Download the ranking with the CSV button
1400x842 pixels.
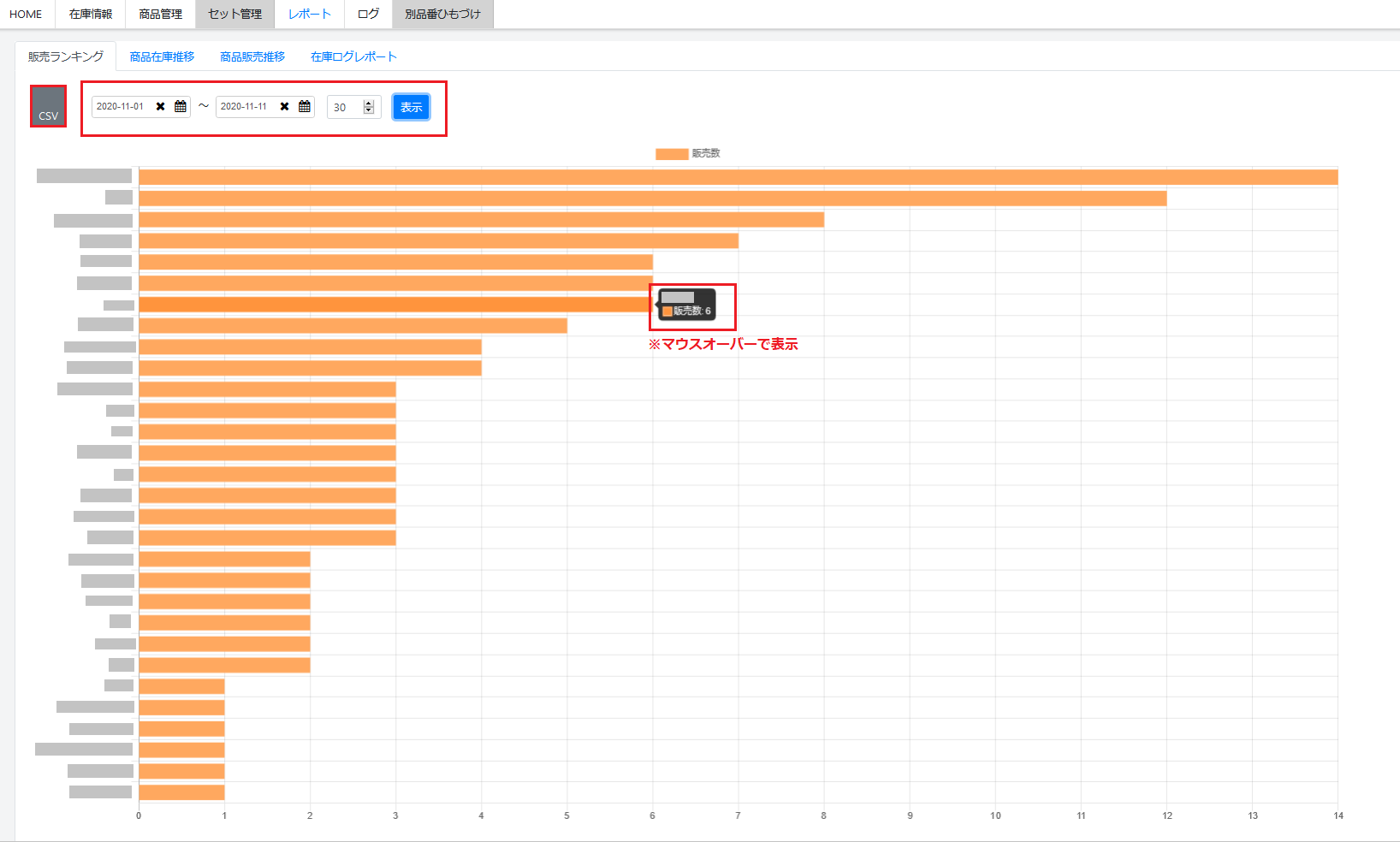pos(48,106)
